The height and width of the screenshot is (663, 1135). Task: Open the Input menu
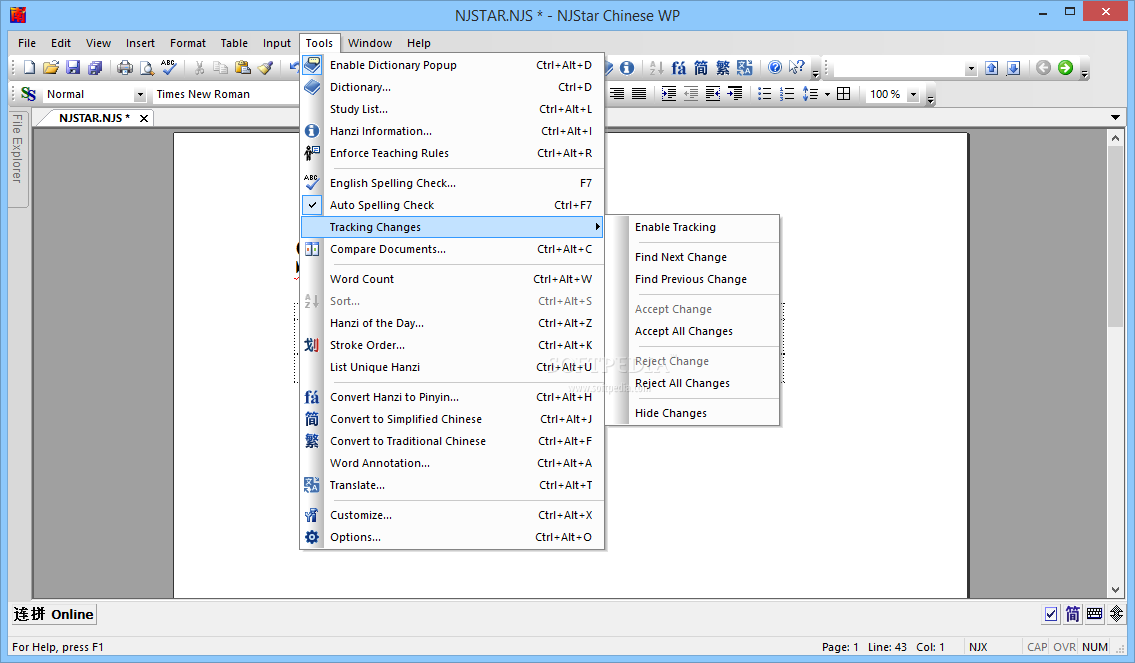pyautogui.click(x=277, y=43)
